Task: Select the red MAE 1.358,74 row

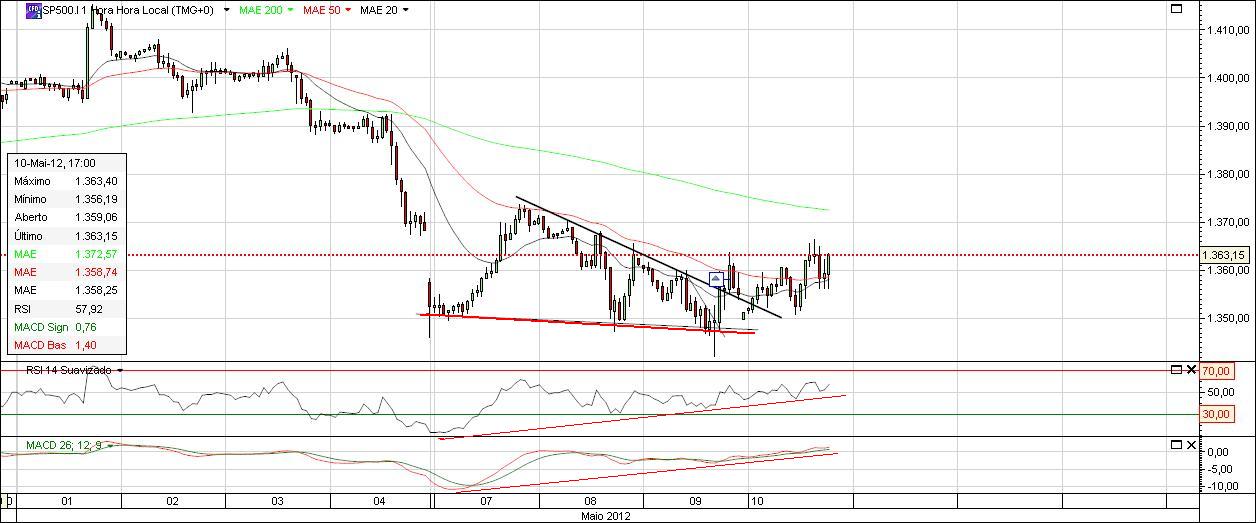Action: click(x=67, y=272)
